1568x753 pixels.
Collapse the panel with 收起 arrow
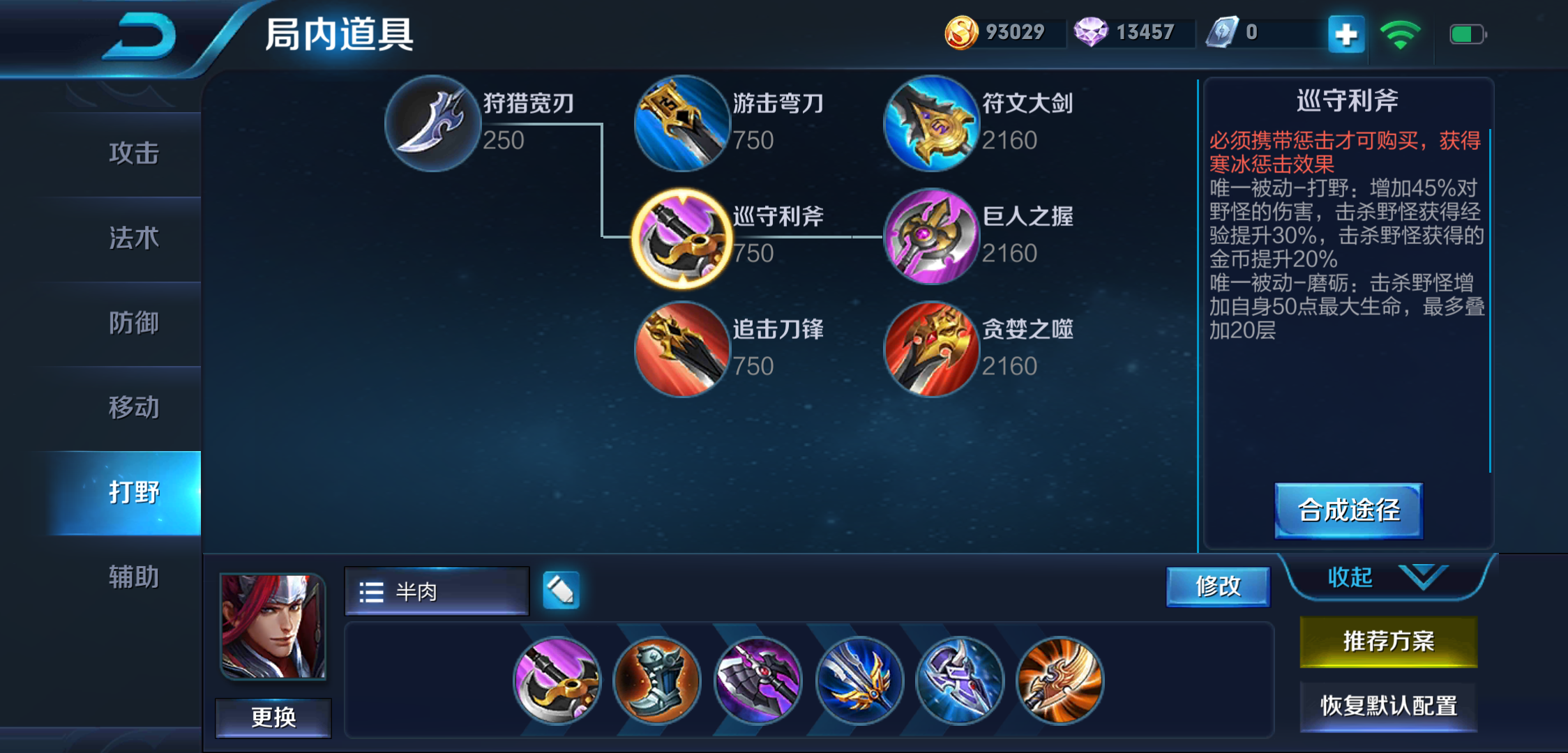coord(1387,577)
